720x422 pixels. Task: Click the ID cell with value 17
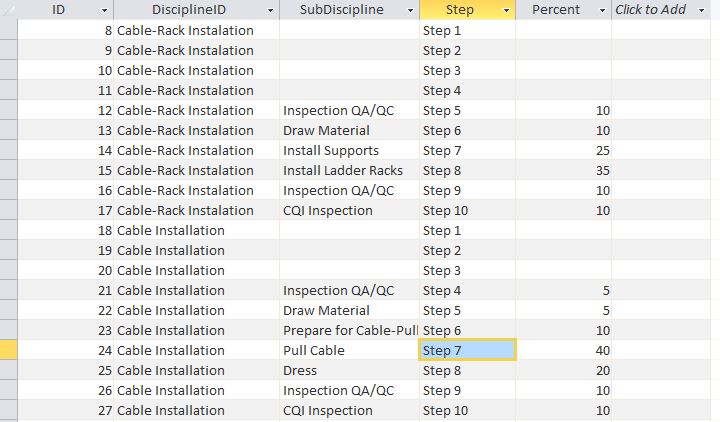66,210
